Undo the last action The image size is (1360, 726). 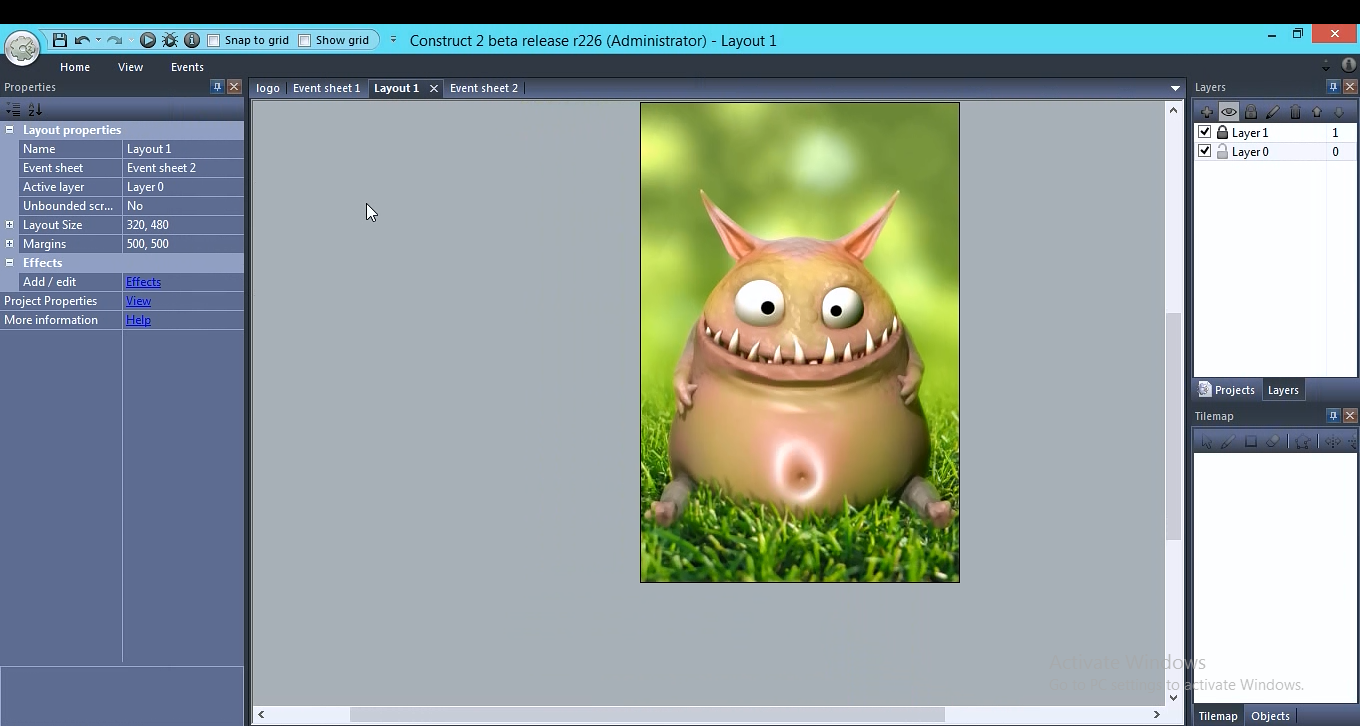click(x=82, y=40)
